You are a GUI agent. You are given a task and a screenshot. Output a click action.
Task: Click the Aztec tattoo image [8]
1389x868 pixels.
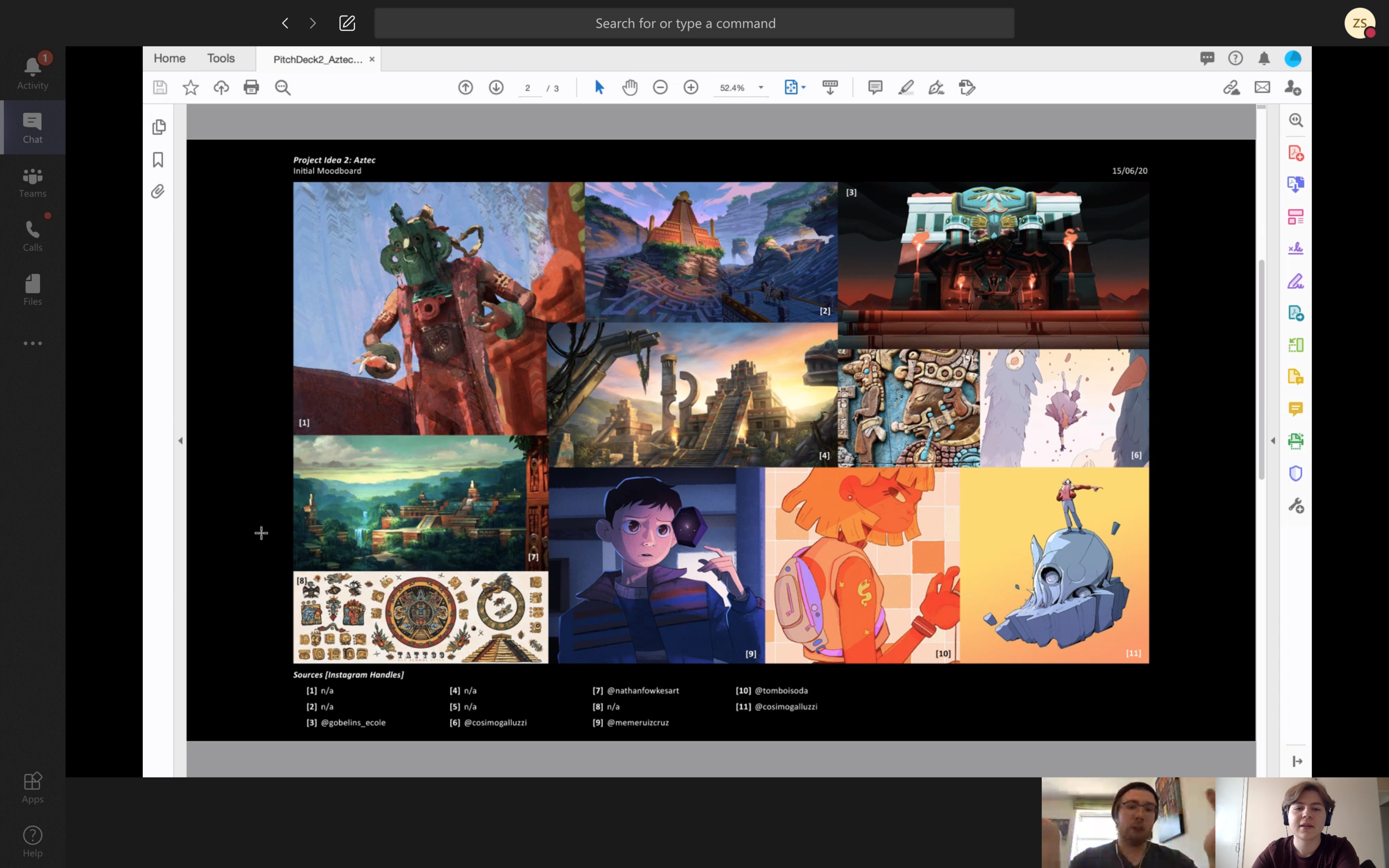coord(421,617)
